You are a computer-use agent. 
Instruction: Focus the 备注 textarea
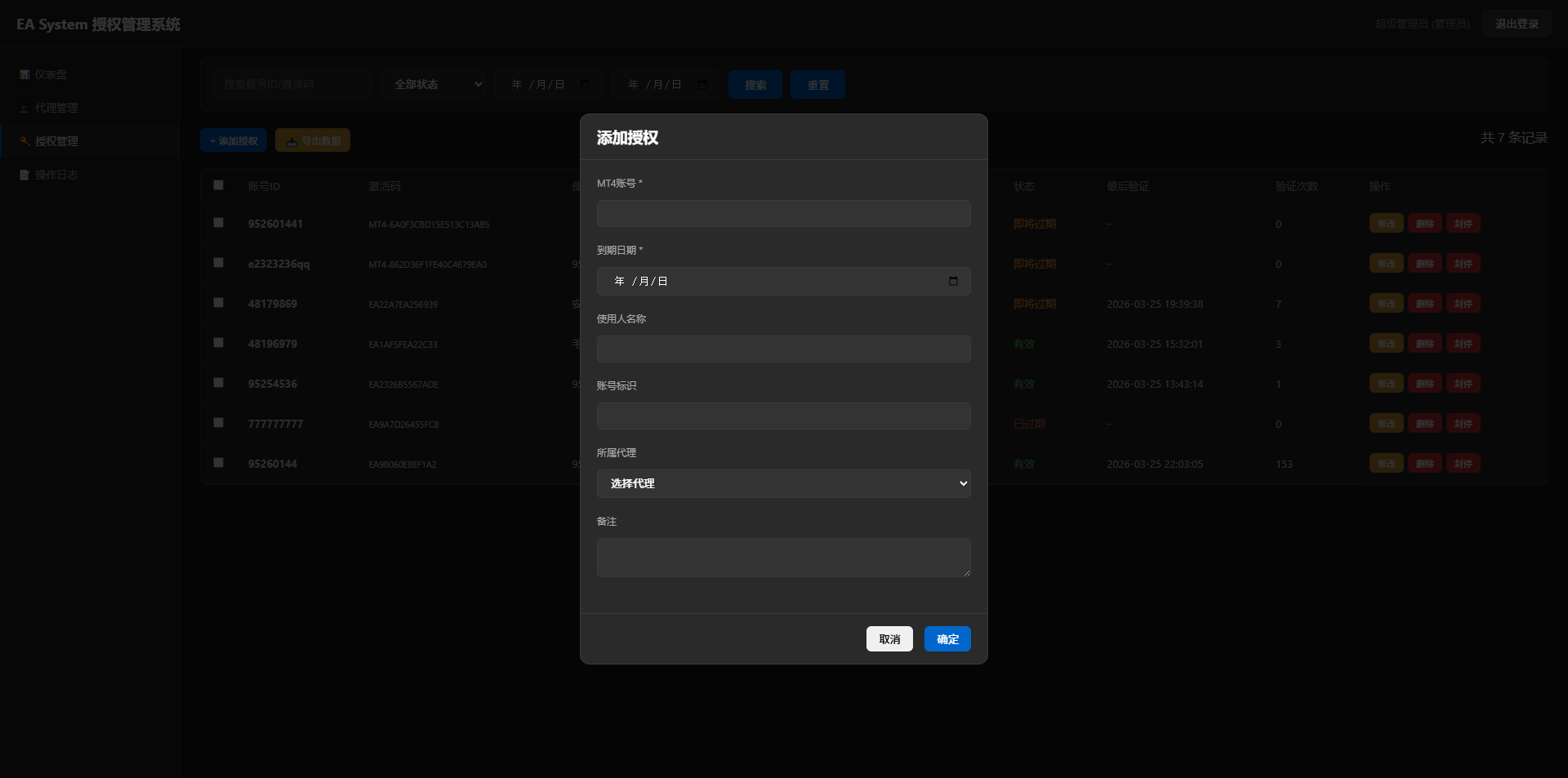784,558
